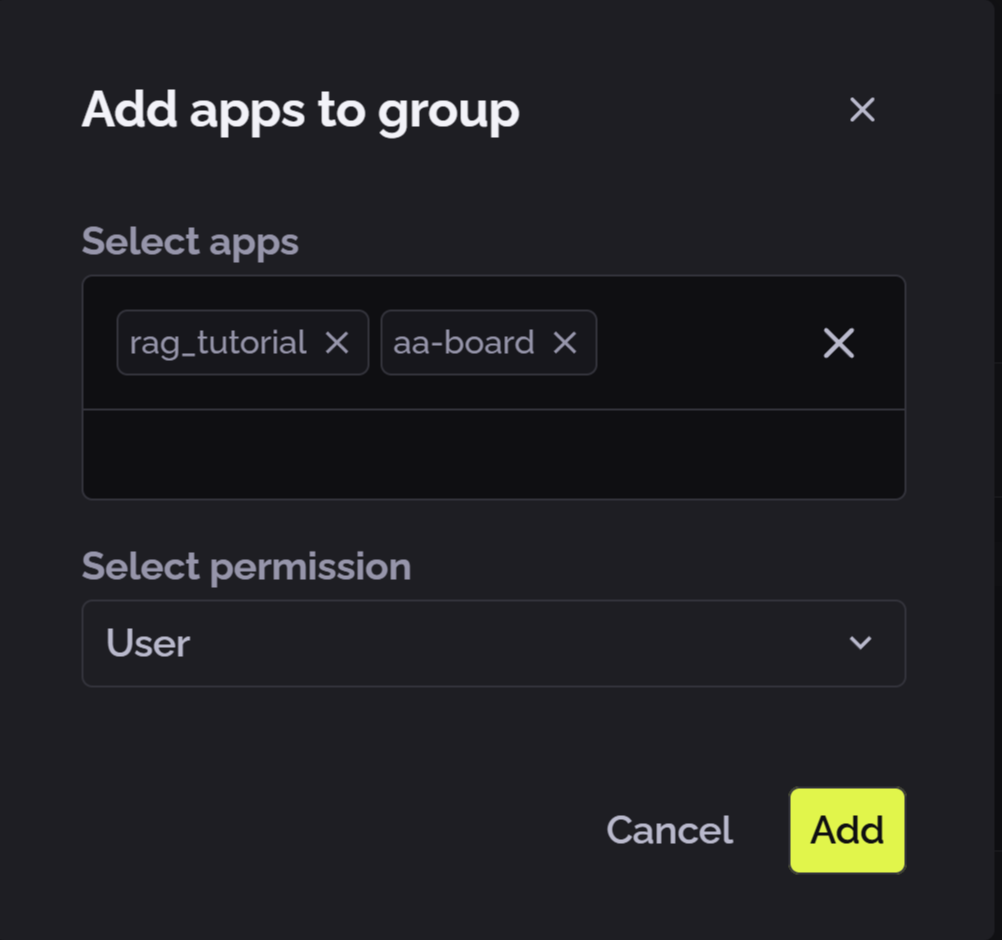The height and width of the screenshot is (940, 1002).
Task: Click the X inside the aa-board chip
Action: point(565,343)
